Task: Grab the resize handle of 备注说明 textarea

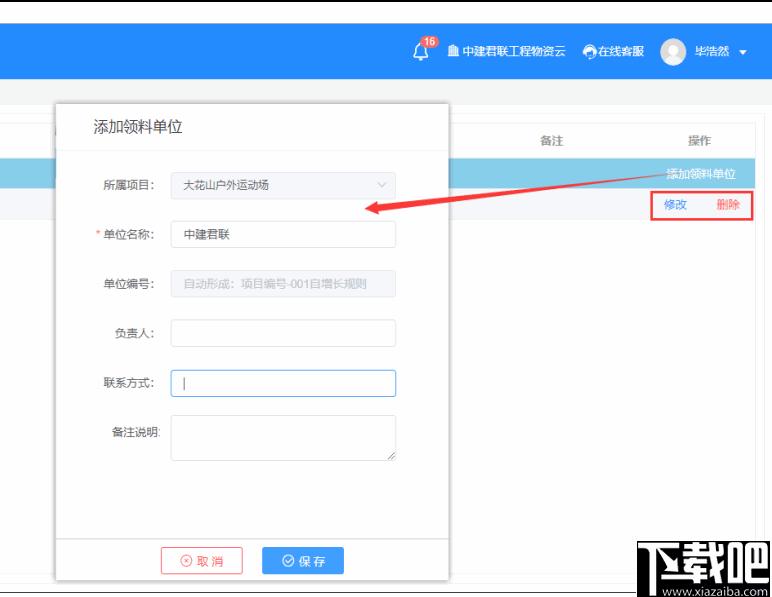Action: click(391, 456)
